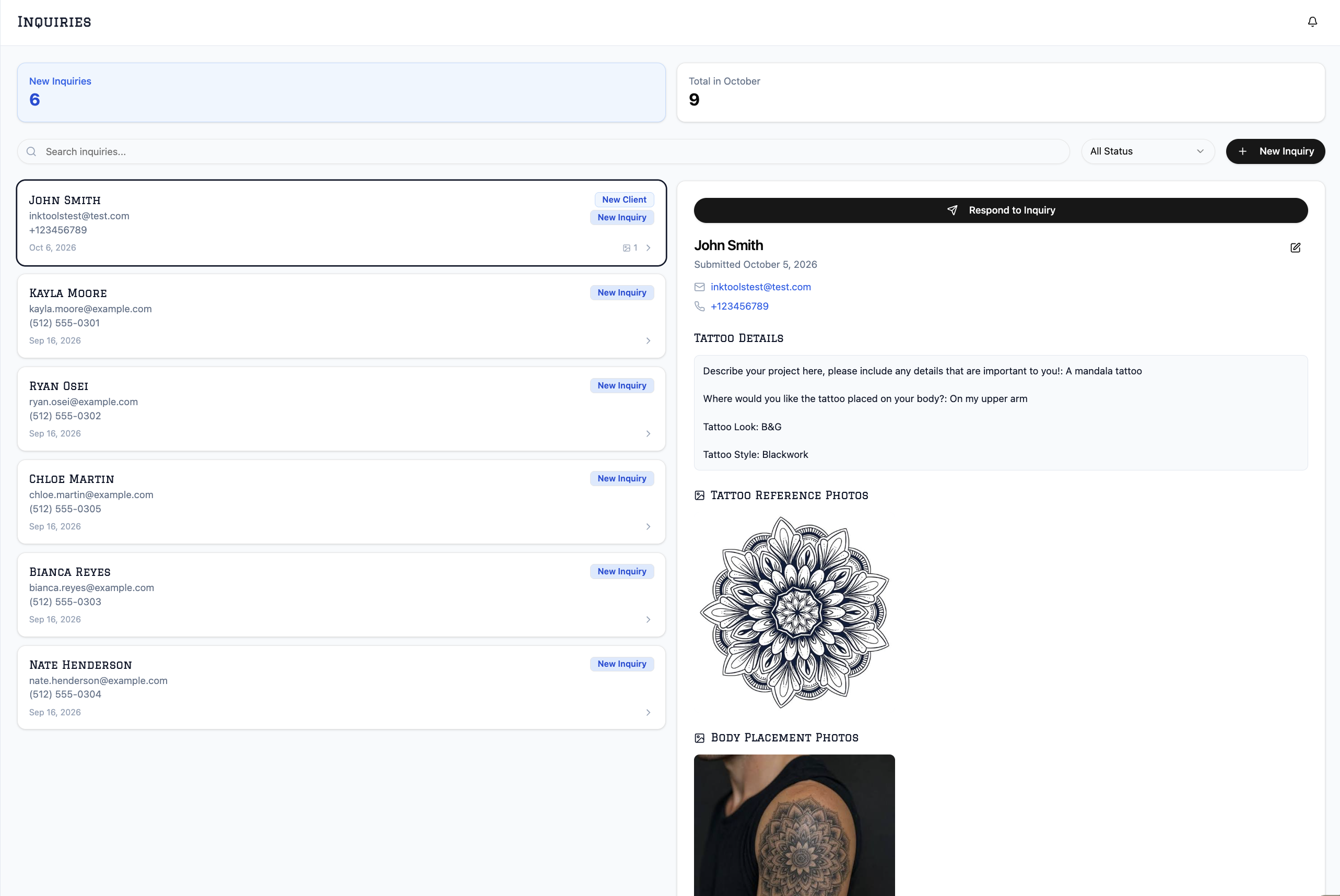Click the Tattoo Look: B&G line
Viewport: 1340px width, 896px height.
click(742, 427)
